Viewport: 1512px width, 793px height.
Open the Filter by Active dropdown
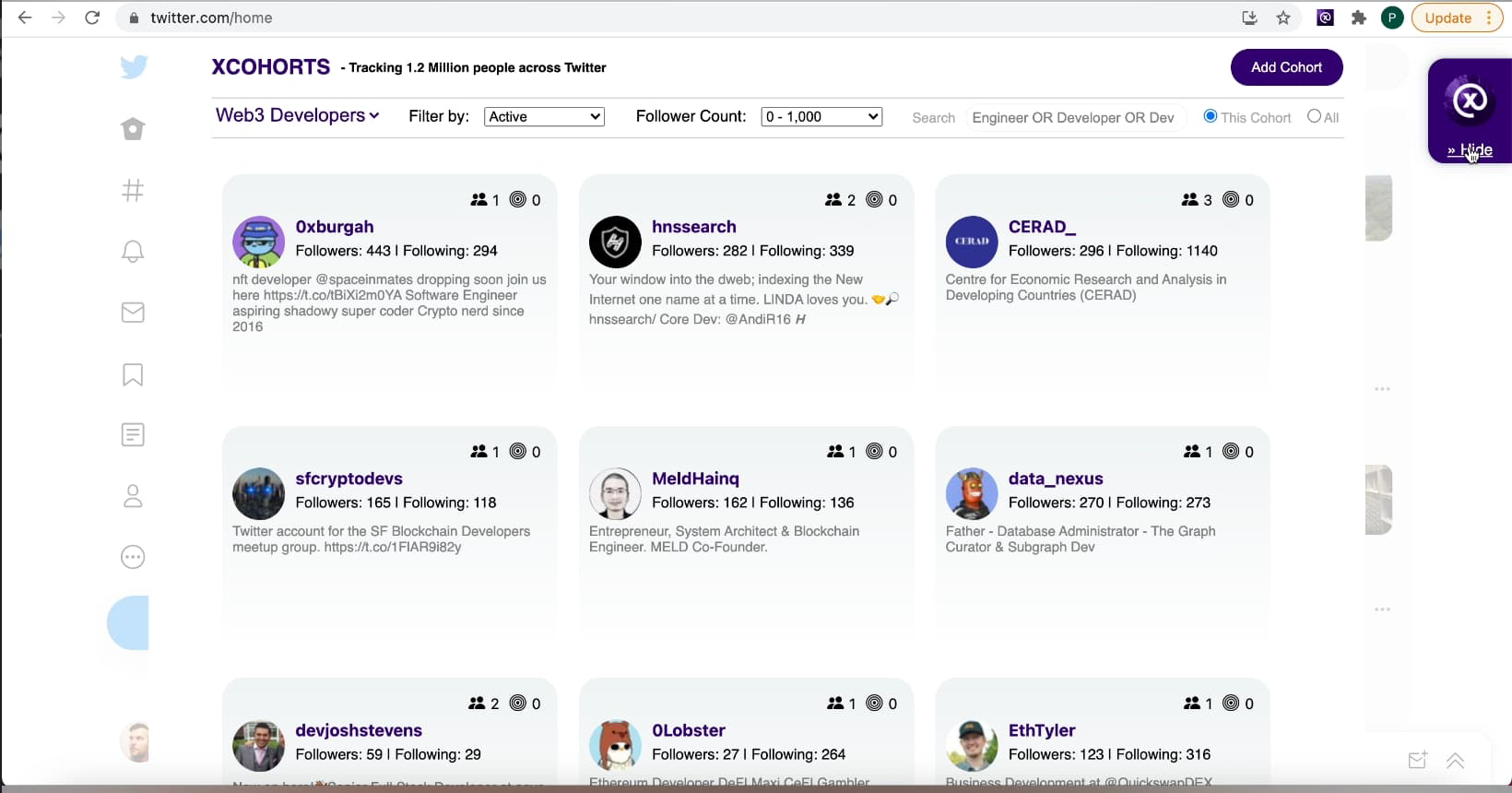pos(544,116)
